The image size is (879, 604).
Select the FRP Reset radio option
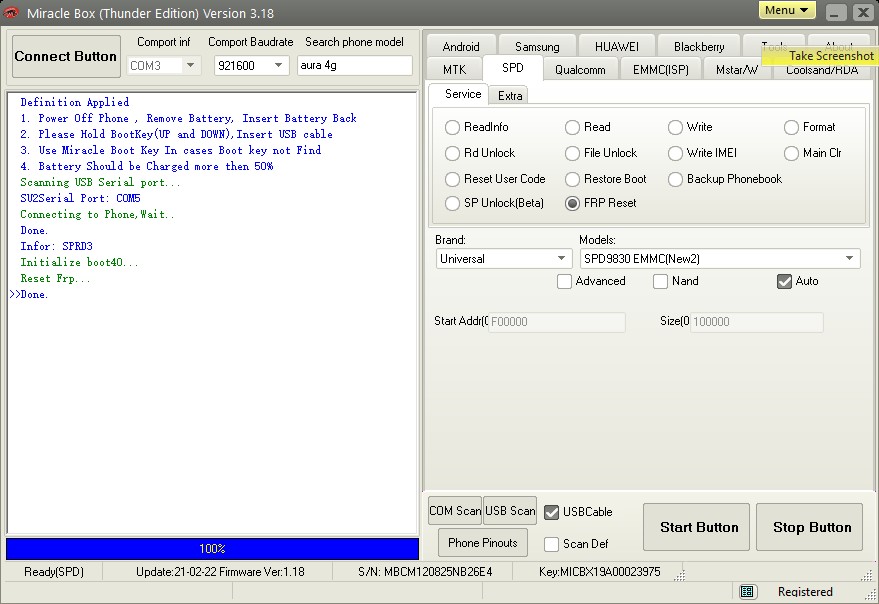600,203
